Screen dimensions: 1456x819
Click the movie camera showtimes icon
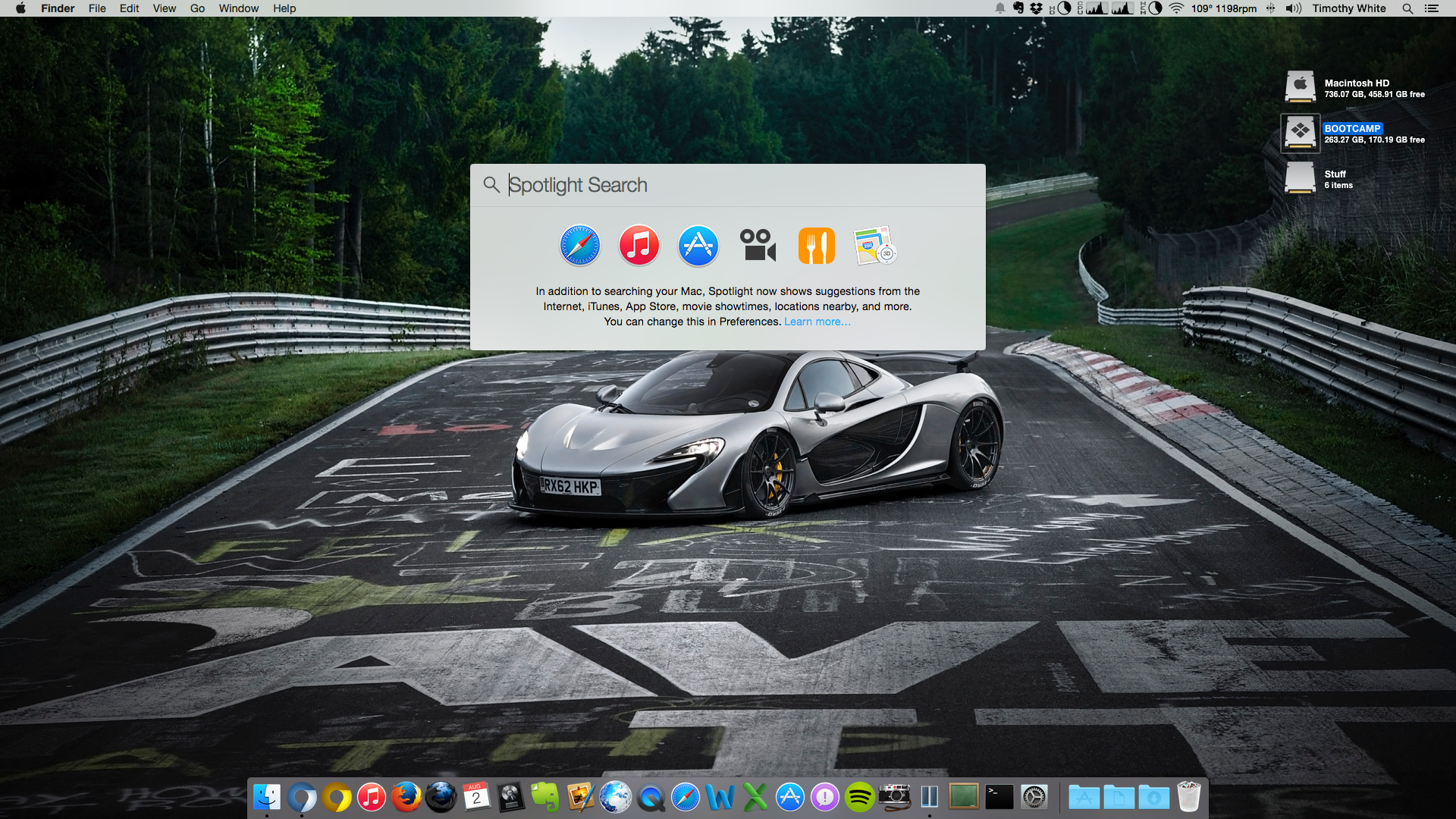point(758,246)
